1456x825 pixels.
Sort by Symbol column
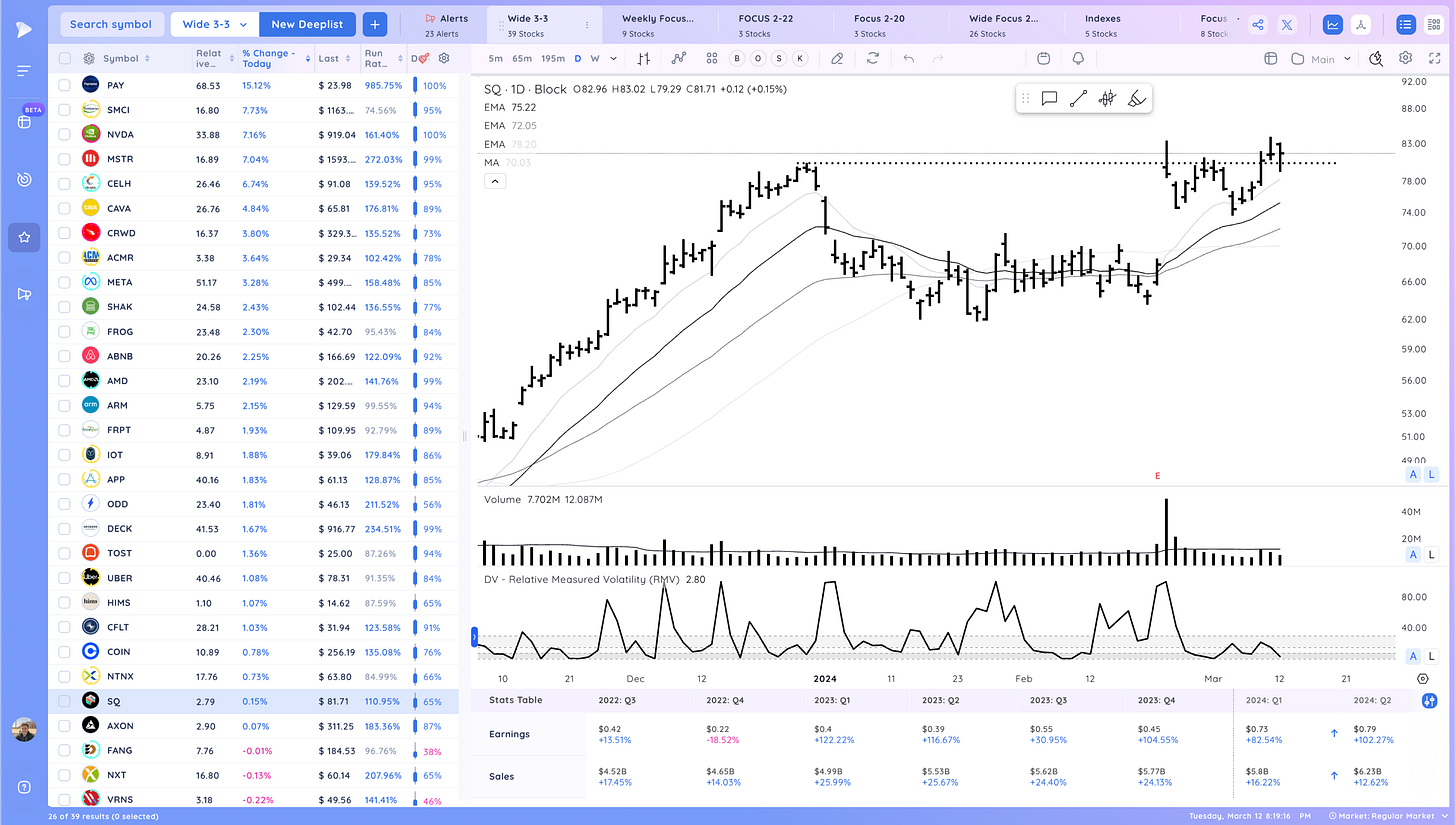[126, 59]
